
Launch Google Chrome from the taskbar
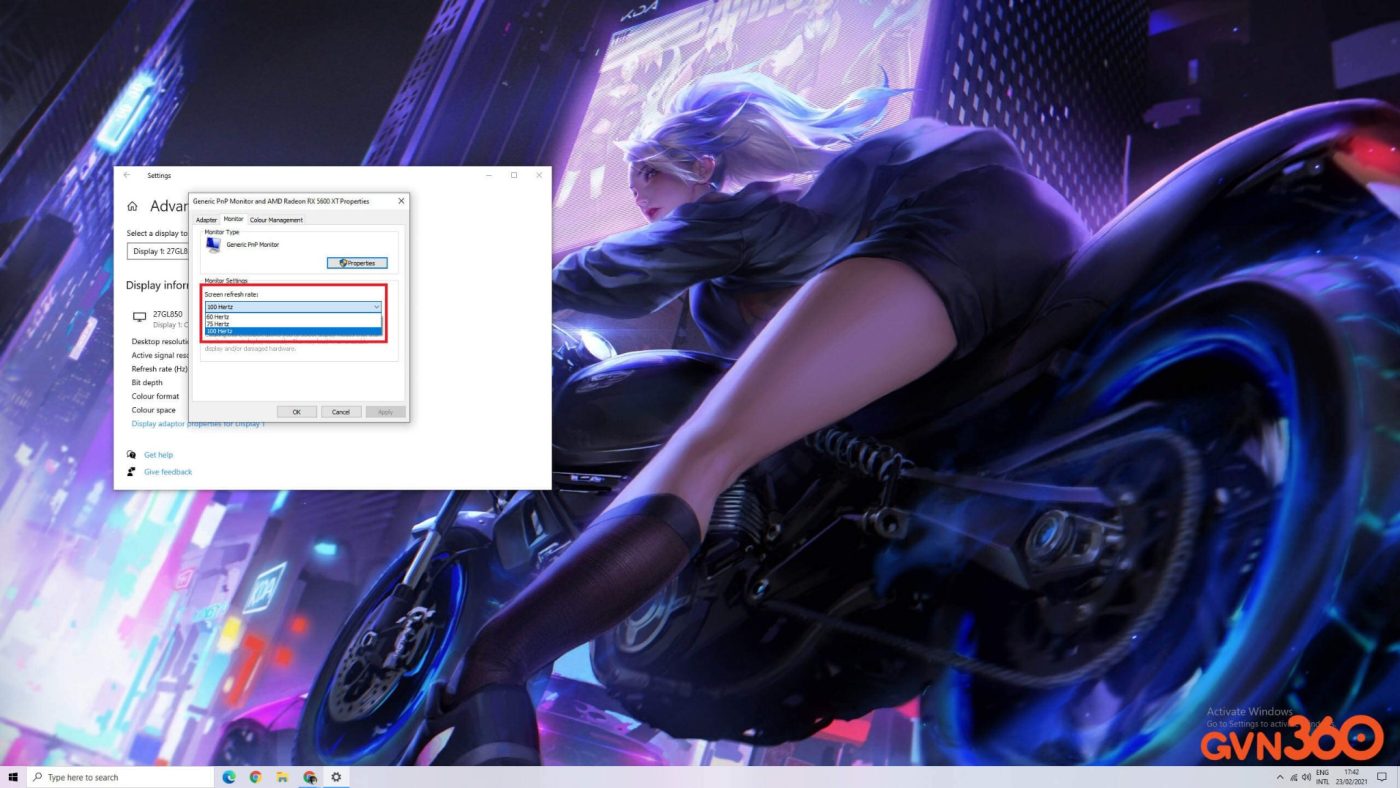(256, 777)
